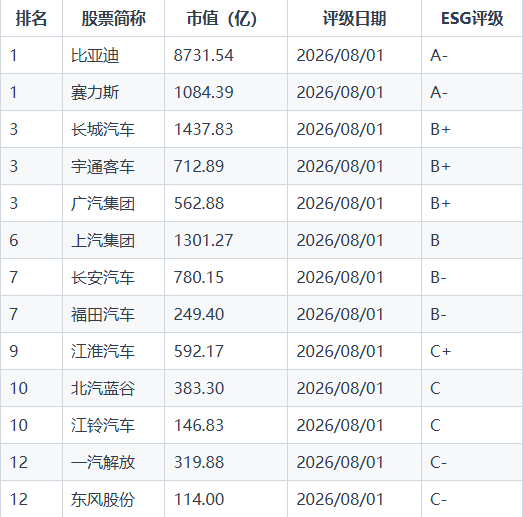Click the rating date in 比亚迪 row

click(340, 55)
